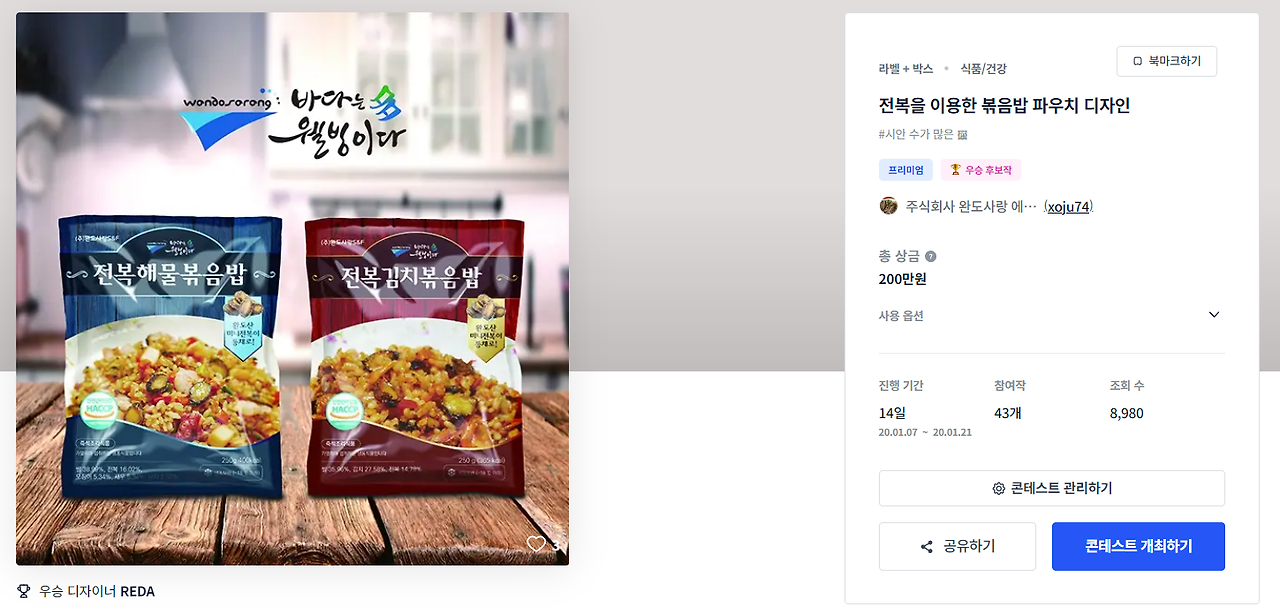Open the abalone fried rice pouch image
The width and height of the screenshot is (1280, 614).
pyautogui.click(x=292, y=289)
